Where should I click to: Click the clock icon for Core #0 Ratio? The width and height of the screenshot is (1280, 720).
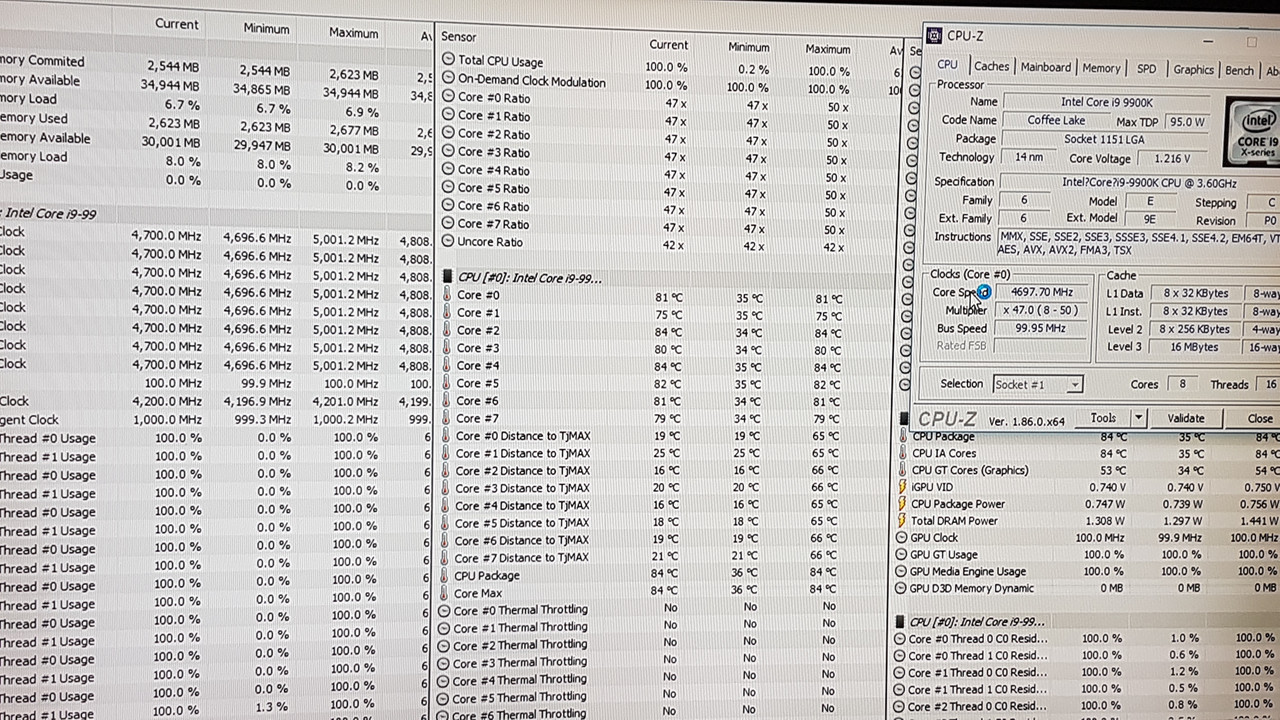[448, 97]
